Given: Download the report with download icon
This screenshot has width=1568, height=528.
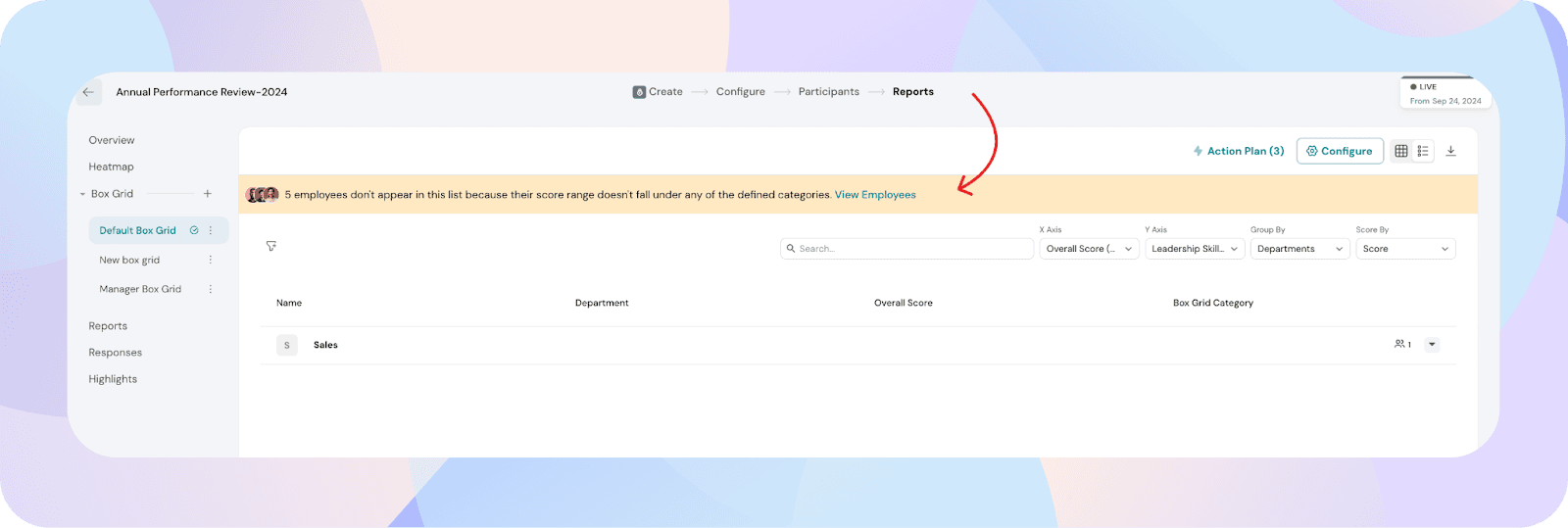Looking at the screenshot, I should [x=1451, y=151].
